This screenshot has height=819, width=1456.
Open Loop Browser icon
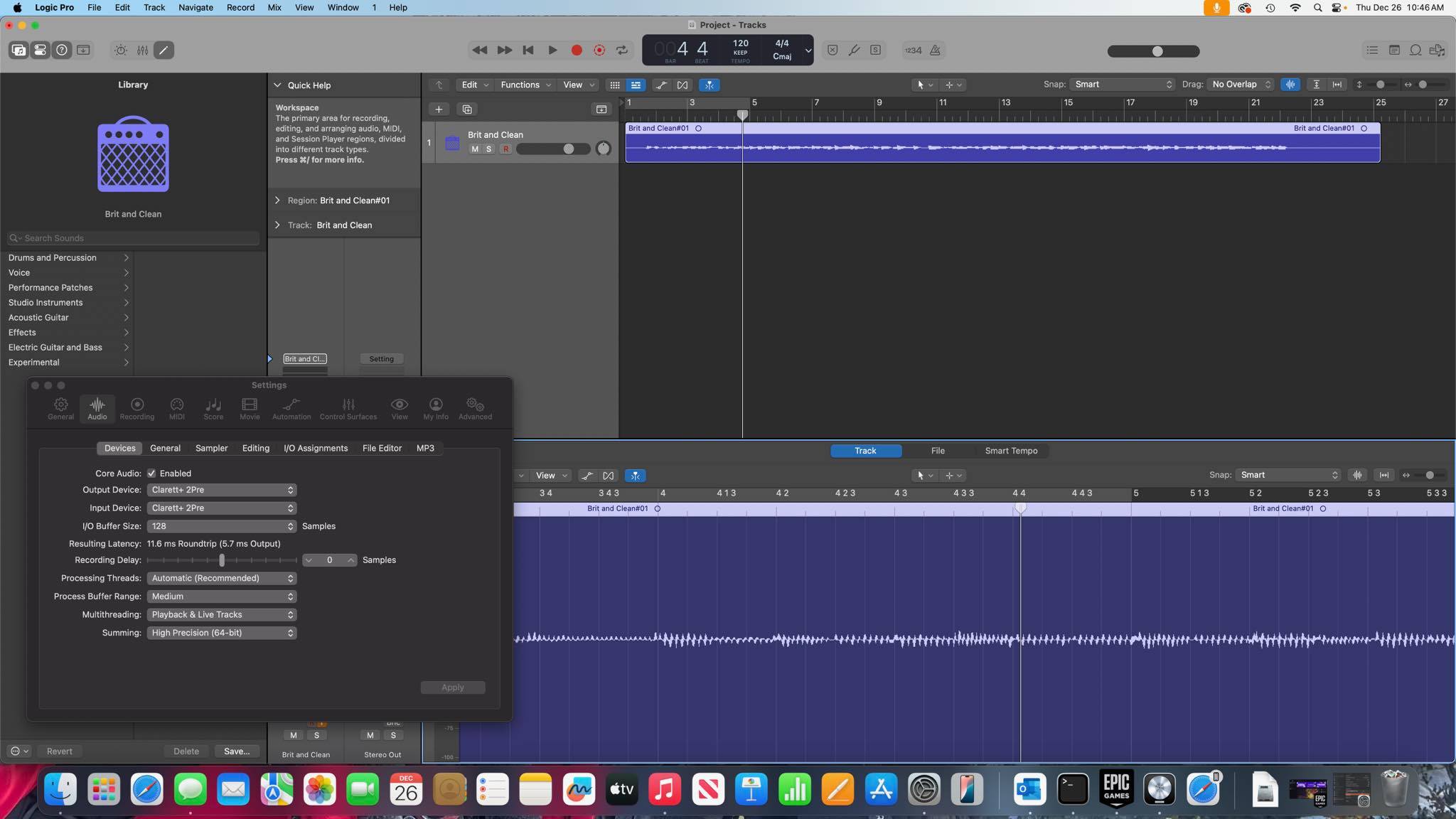(1415, 50)
